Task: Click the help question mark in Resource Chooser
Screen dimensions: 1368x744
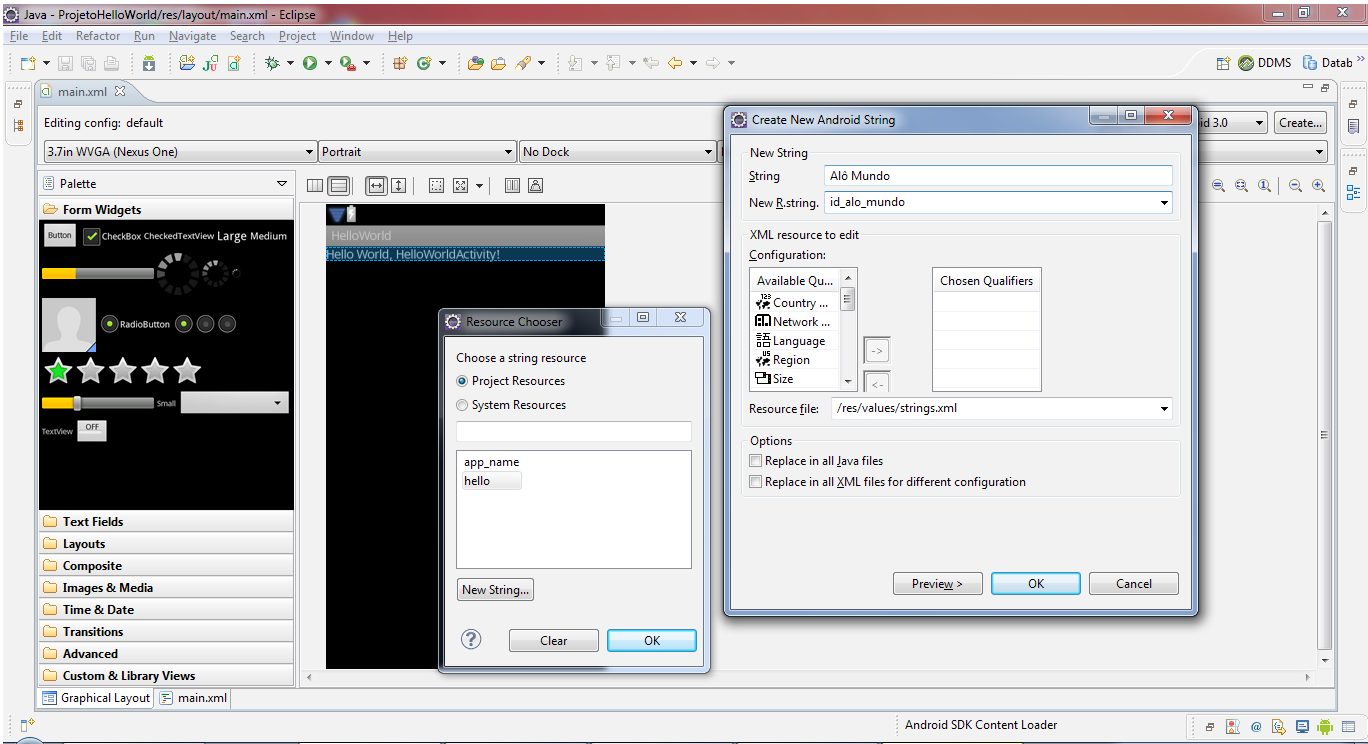Action: (x=471, y=639)
